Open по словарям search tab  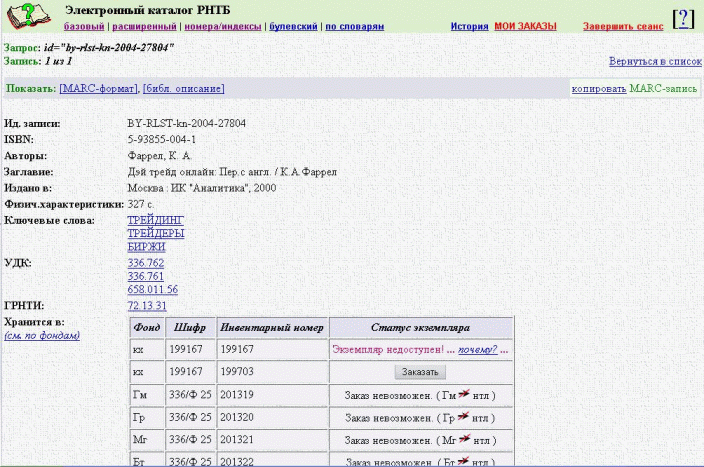pyautogui.click(x=355, y=26)
